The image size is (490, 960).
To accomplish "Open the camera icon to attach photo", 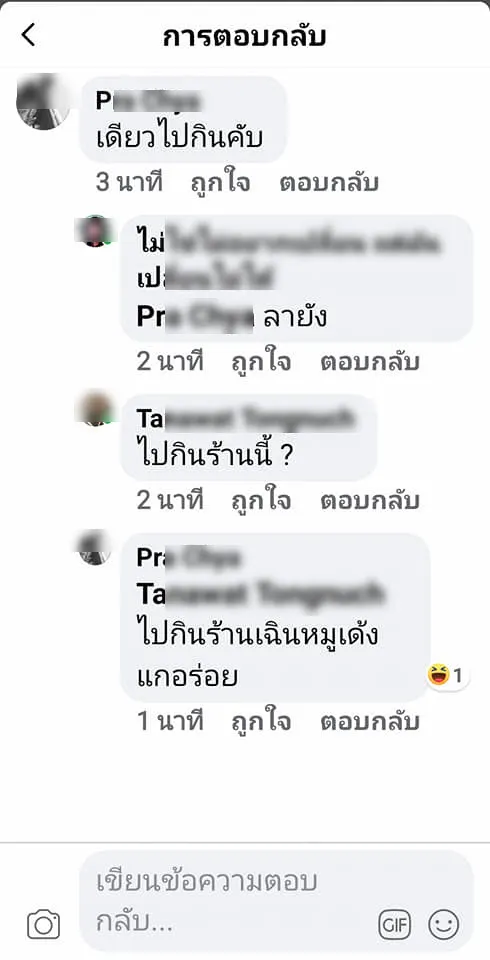I will (43, 924).
